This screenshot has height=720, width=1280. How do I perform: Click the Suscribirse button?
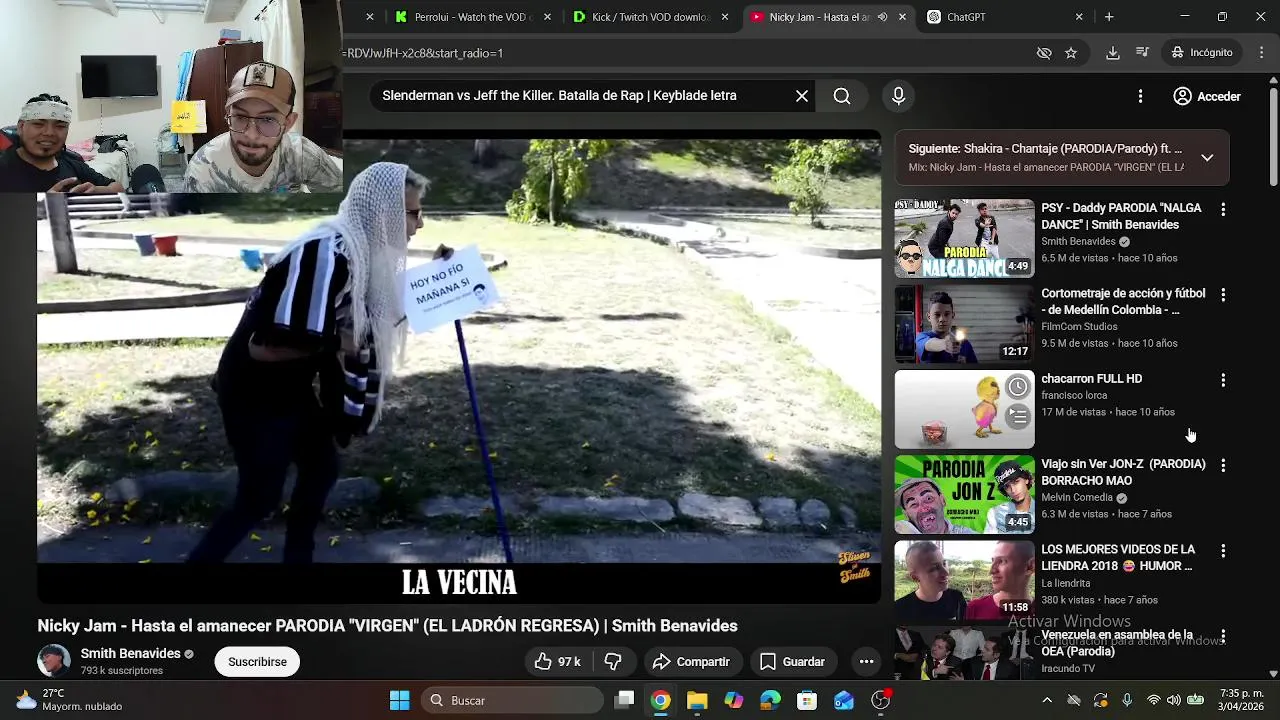(x=257, y=662)
